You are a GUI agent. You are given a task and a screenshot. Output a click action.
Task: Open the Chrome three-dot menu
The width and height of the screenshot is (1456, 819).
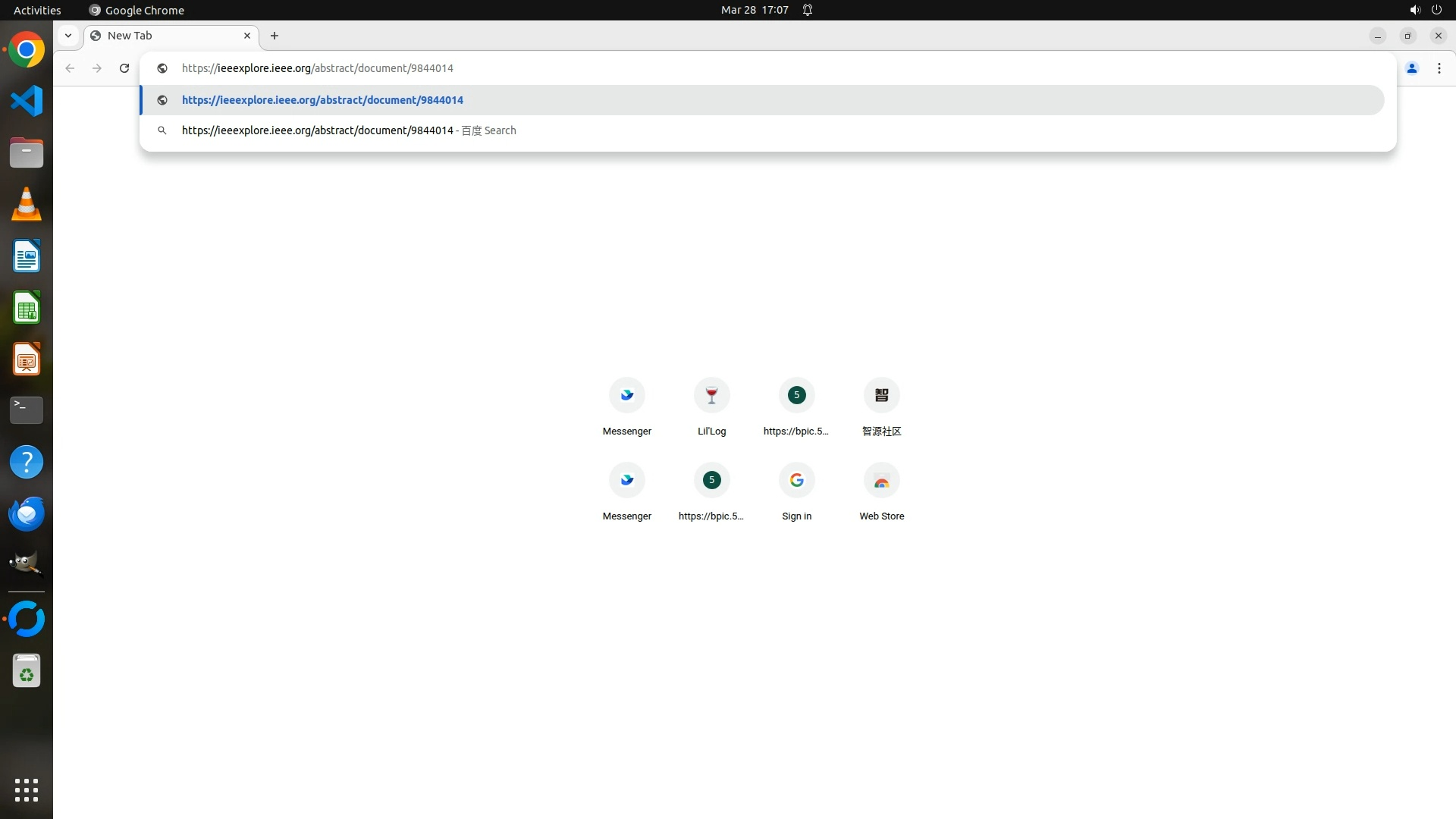point(1439,68)
